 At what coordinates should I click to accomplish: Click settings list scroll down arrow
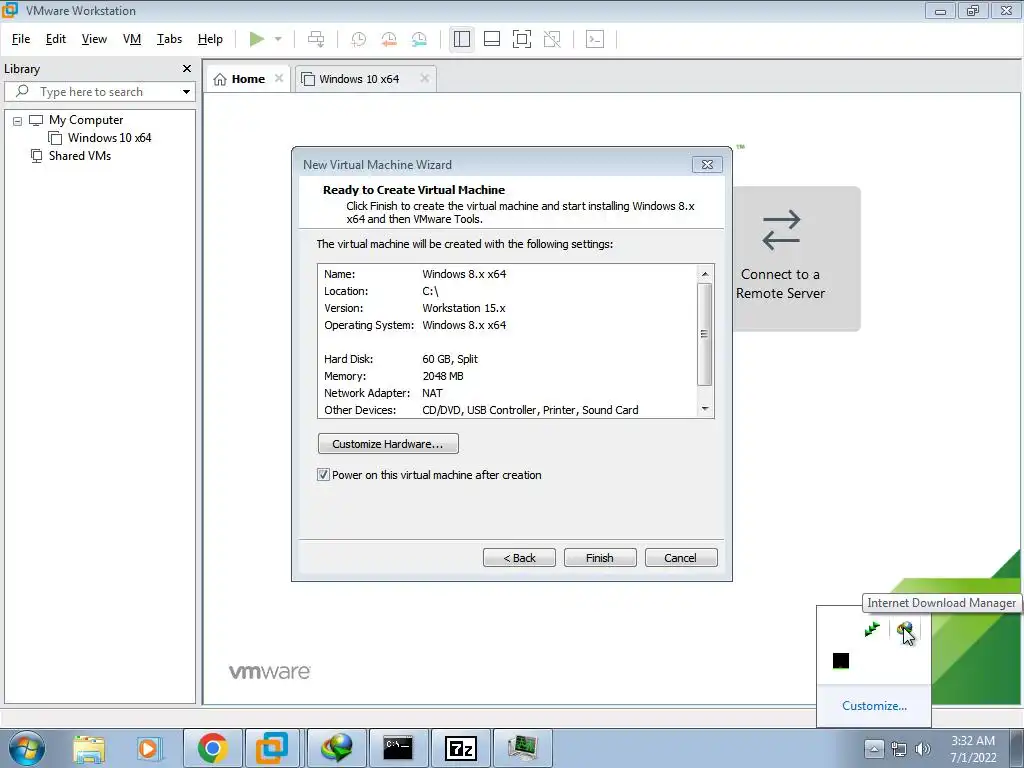pyautogui.click(x=705, y=409)
